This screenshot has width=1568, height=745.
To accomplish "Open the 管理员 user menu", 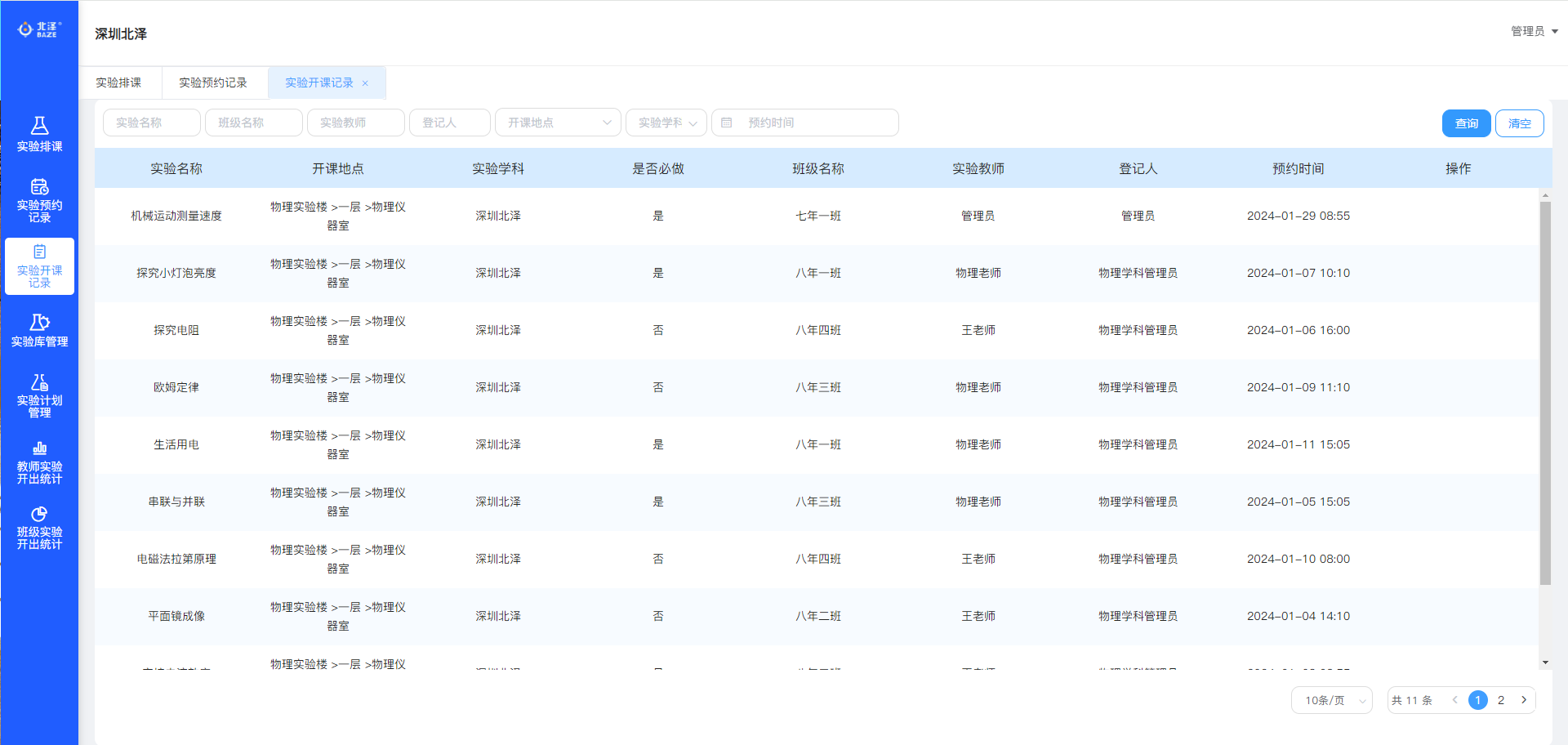I will (x=1534, y=31).
